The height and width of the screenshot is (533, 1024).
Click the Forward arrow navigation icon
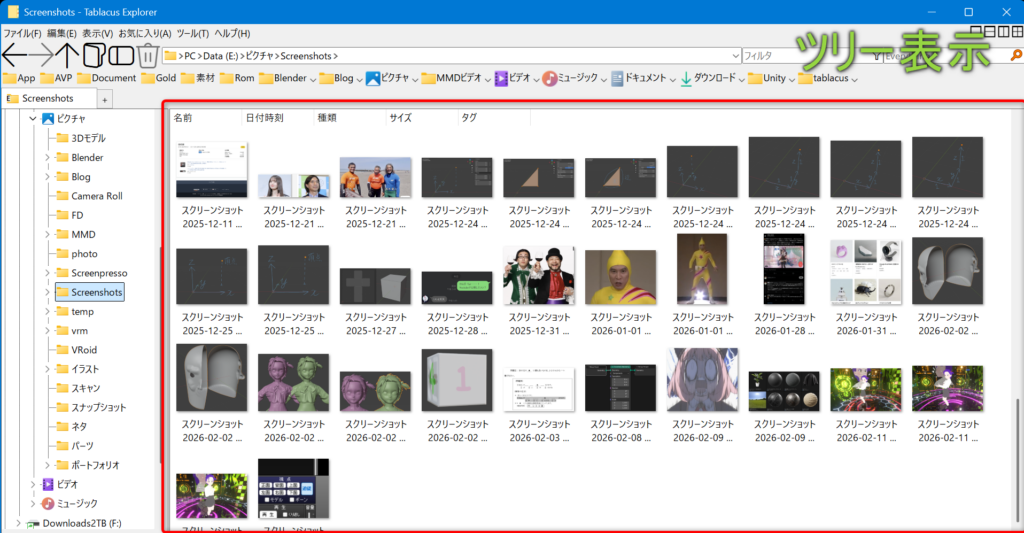coord(41,54)
